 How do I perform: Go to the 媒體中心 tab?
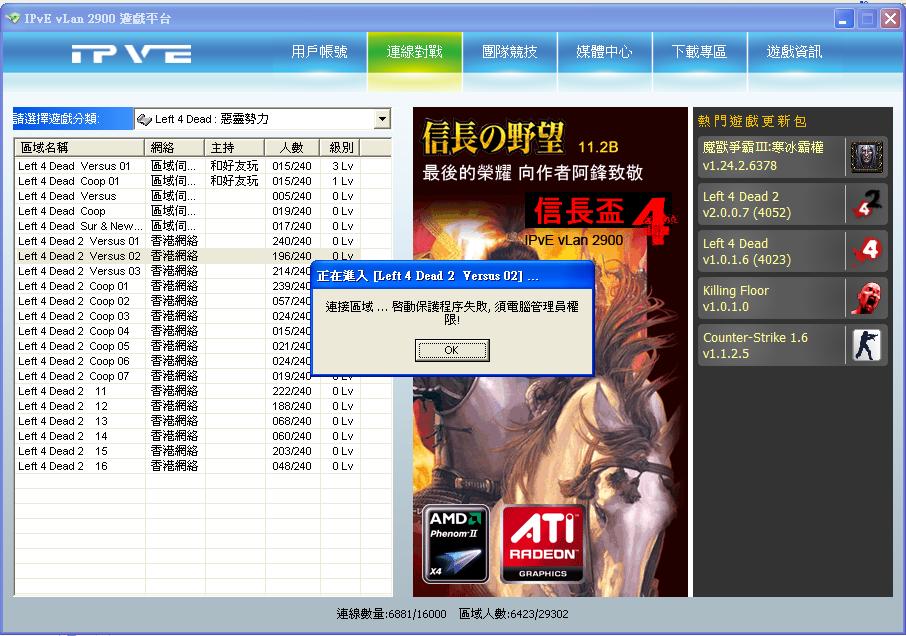tap(604, 53)
